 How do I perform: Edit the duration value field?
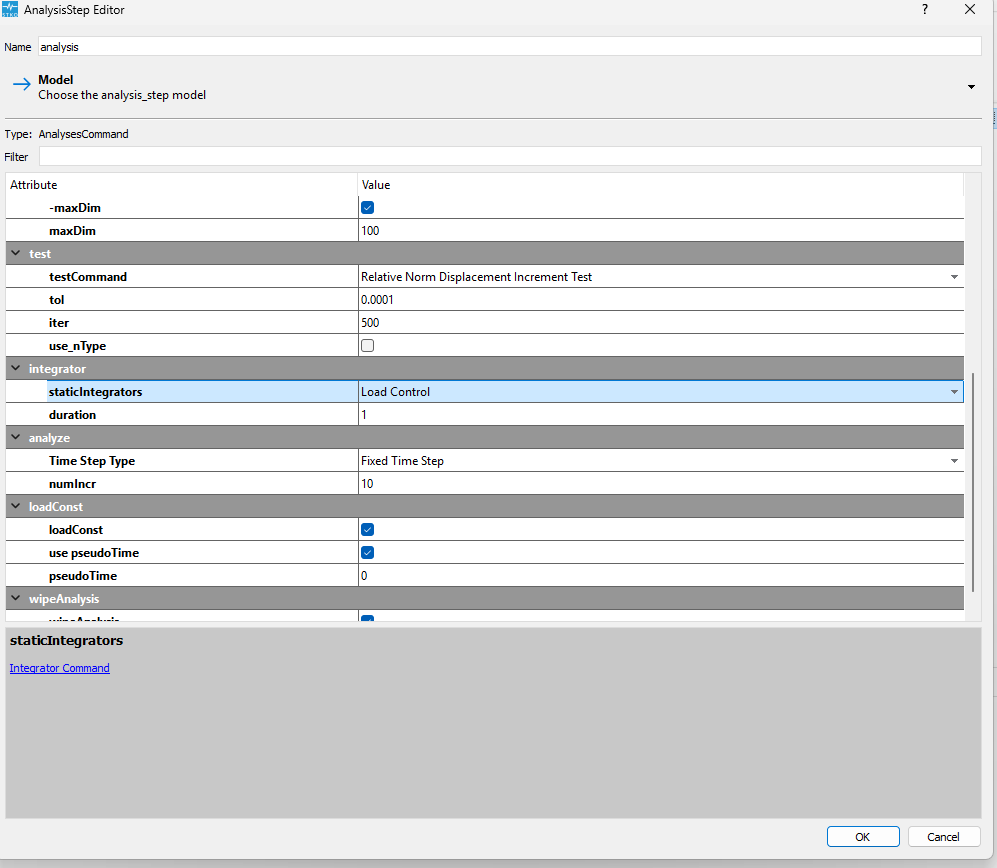(x=661, y=415)
